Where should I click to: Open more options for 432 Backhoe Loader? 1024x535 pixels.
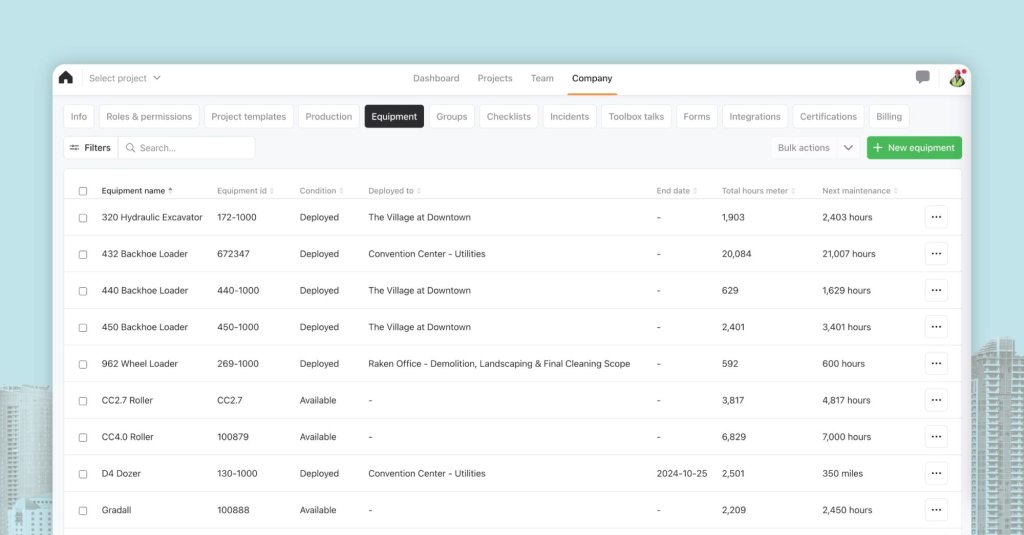(x=936, y=254)
